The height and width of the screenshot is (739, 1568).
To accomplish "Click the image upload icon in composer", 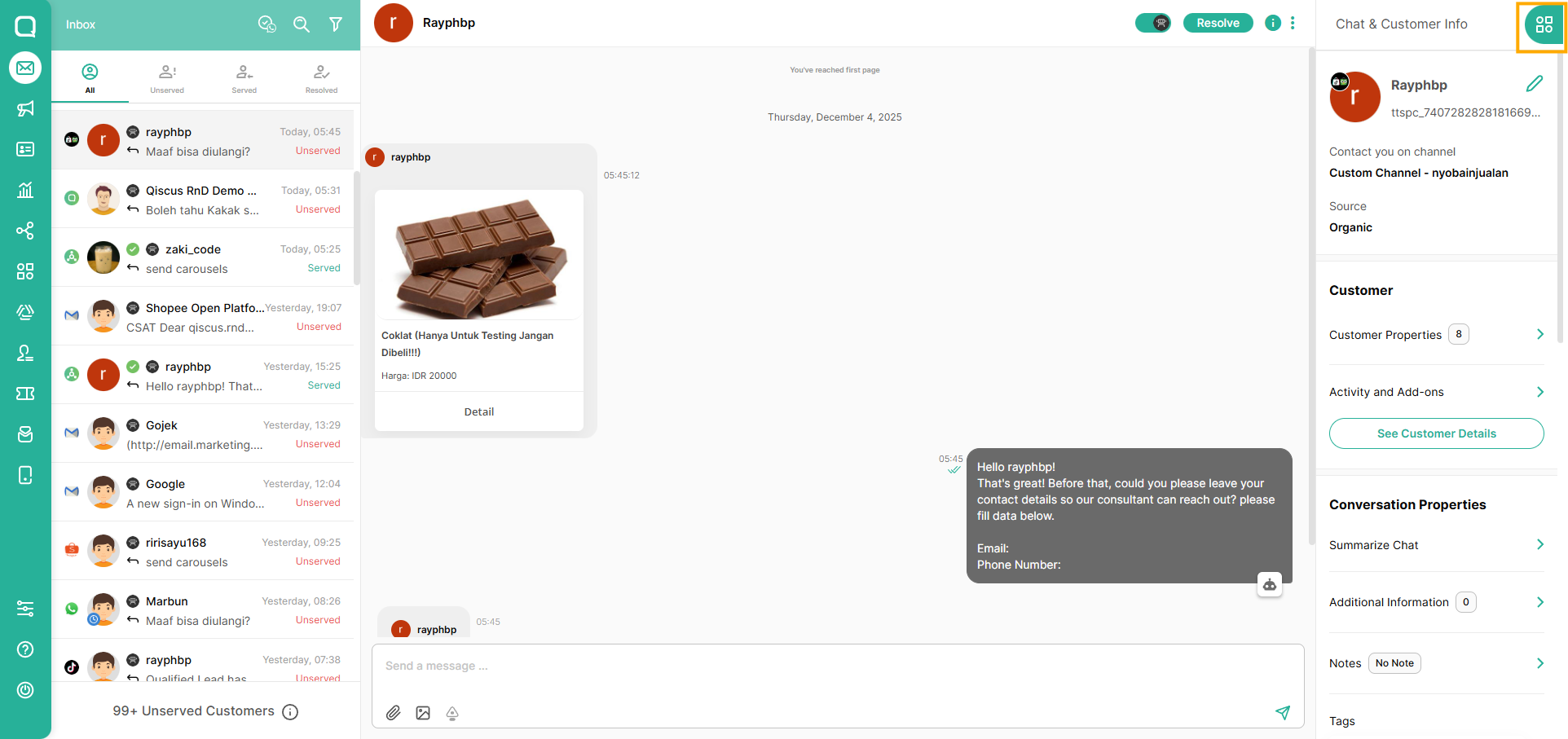I will coord(423,713).
